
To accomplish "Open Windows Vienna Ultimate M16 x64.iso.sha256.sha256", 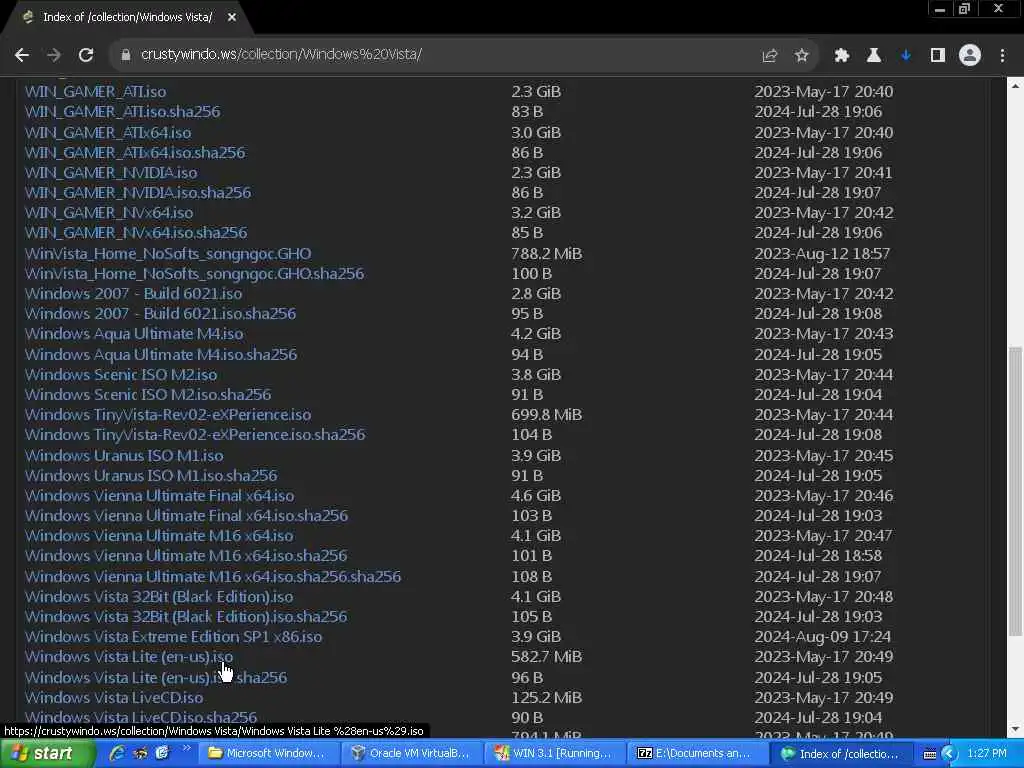I will (x=213, y=577).
